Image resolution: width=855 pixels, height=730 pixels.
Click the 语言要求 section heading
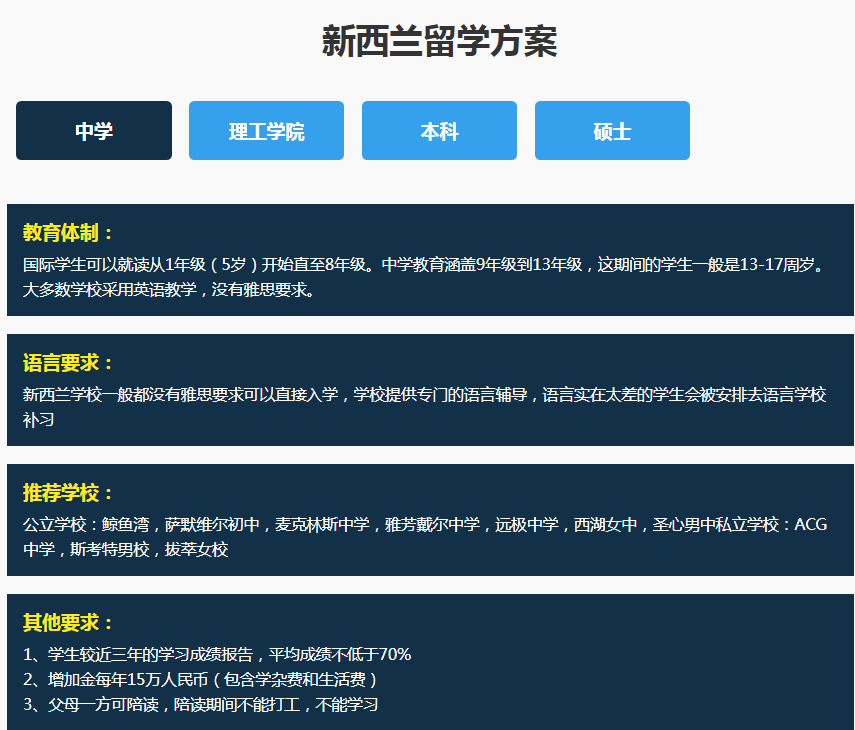[68, 363]
